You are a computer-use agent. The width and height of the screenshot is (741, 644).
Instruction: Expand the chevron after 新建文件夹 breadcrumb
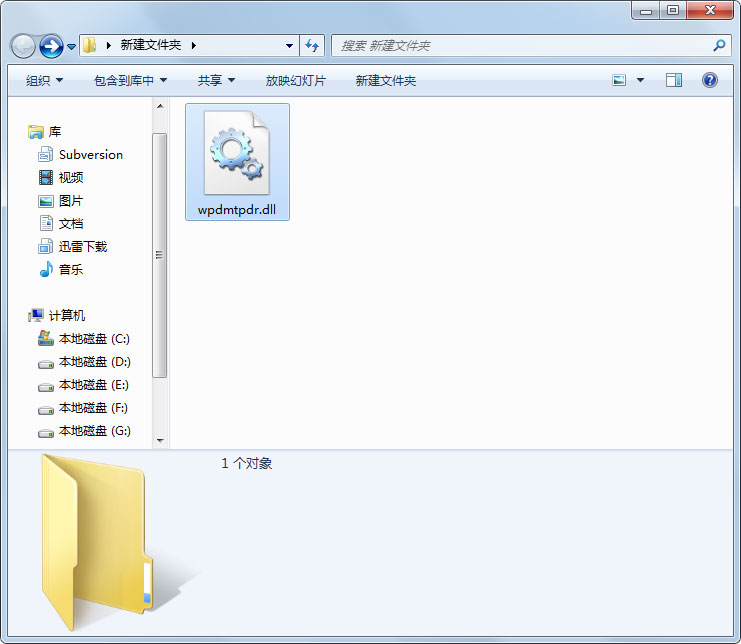[x=194, y=45]
